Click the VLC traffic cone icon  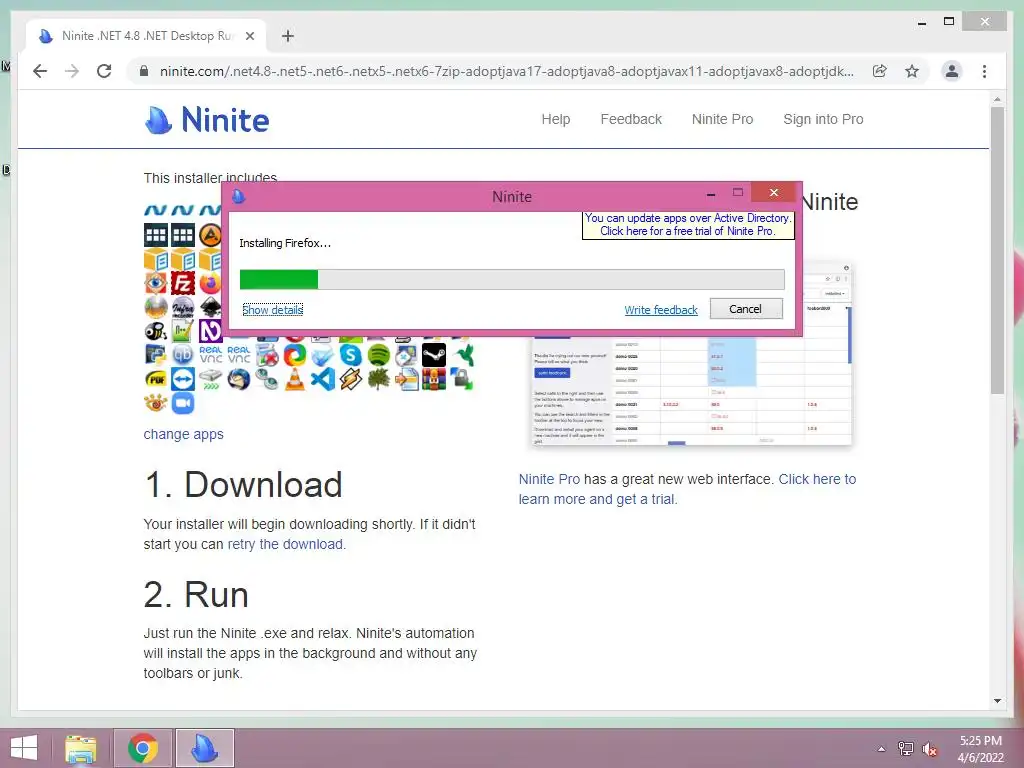pos(295,379)
